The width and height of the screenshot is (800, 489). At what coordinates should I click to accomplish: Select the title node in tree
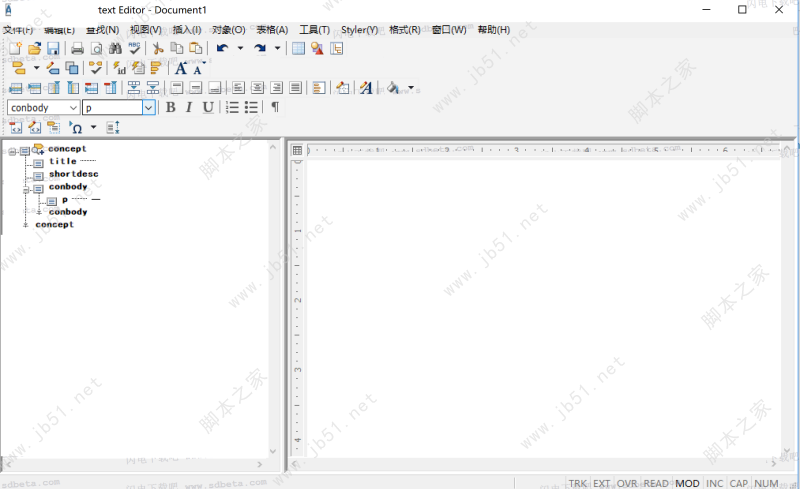pos(63,161)
